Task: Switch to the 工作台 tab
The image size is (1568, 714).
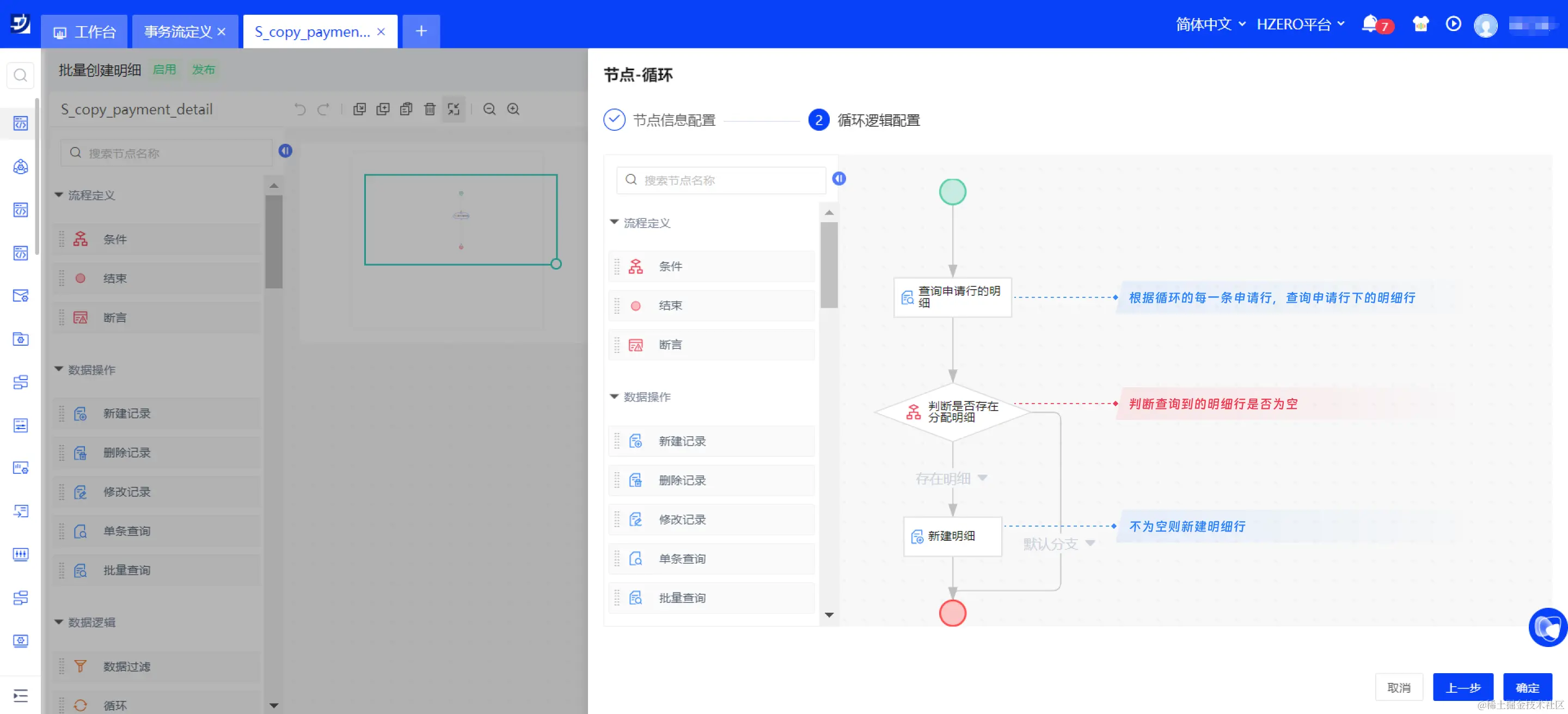Action: [84, 32]
